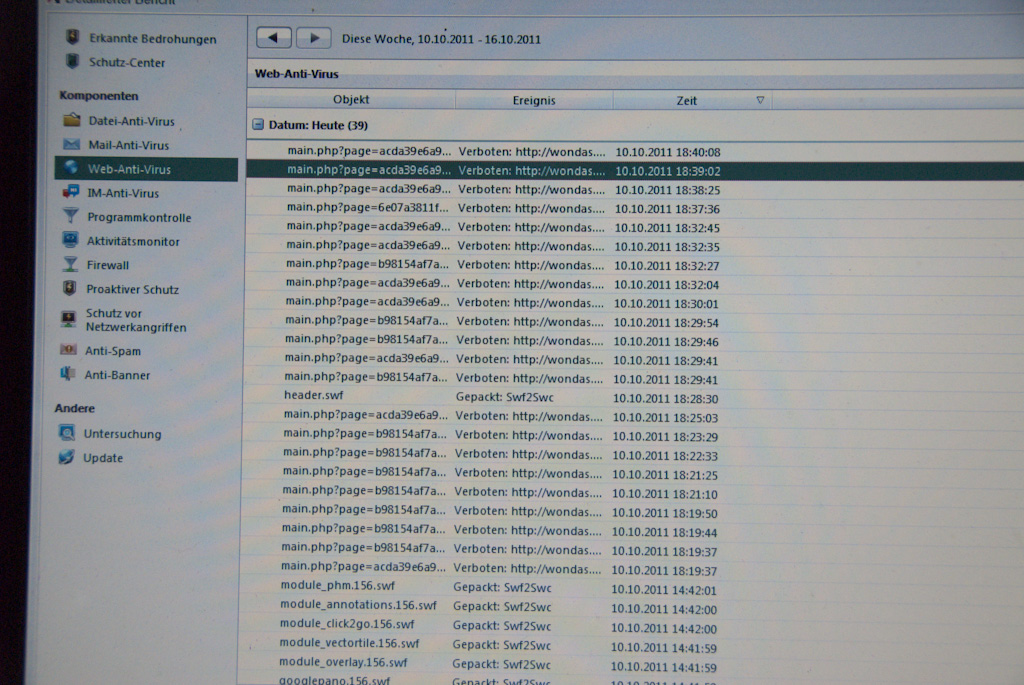Sort by the Ereignis column header
Screen dimensions: 1024x685
pyautogui.click(x=534, y=100)
